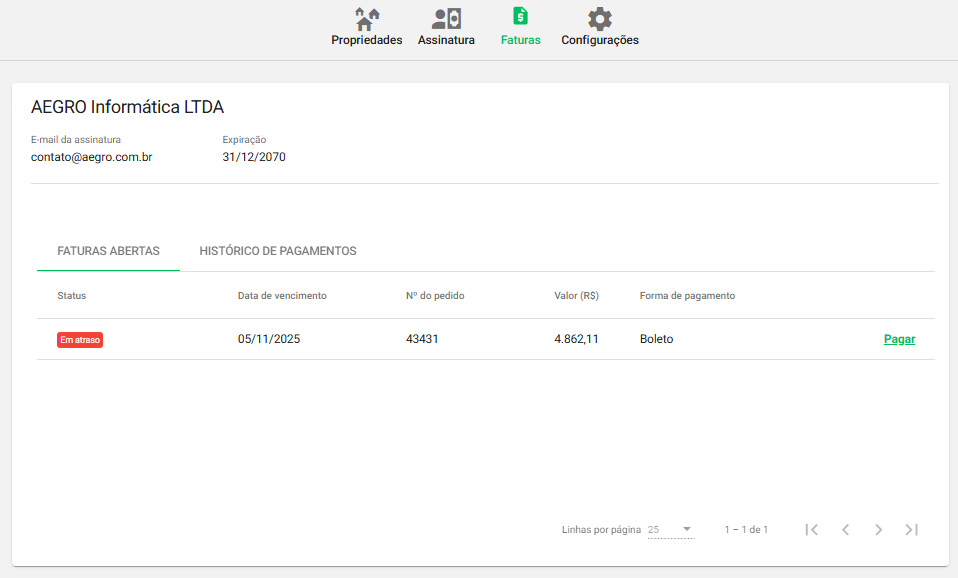Sort by Data de vencimento column header
Image resolution: width=958 pixels, height=578 pixels.
point(282,296)
